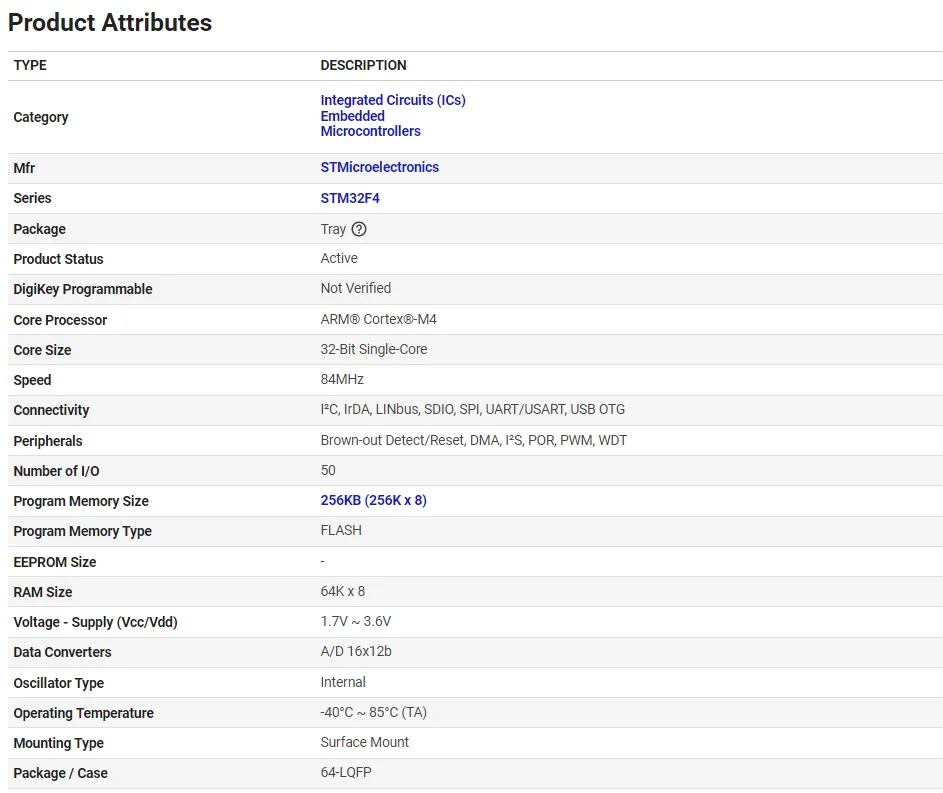The height and width of the screenshot is (793, 943).
Task: Click the Connectivity row label
Action: click(x=51, y=410)
